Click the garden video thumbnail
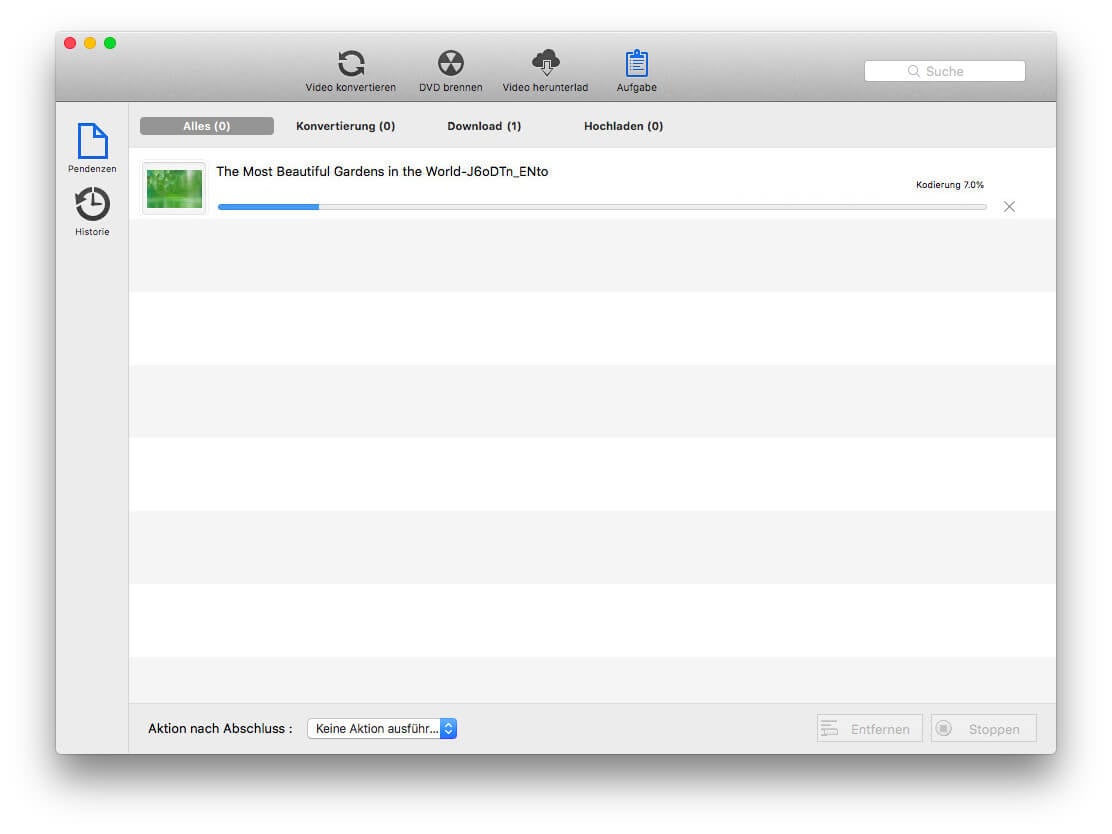This screenshot has height=834, width=1112. pos(174,188)
